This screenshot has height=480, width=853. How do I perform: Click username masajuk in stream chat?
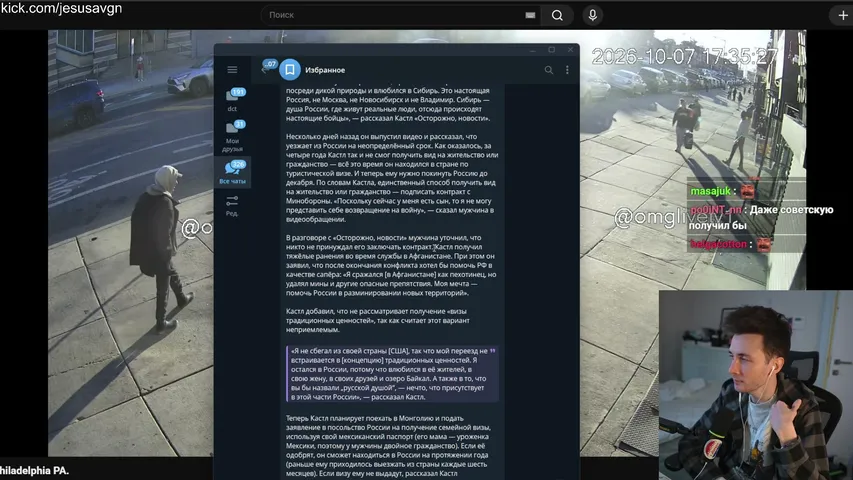(710, 191)
